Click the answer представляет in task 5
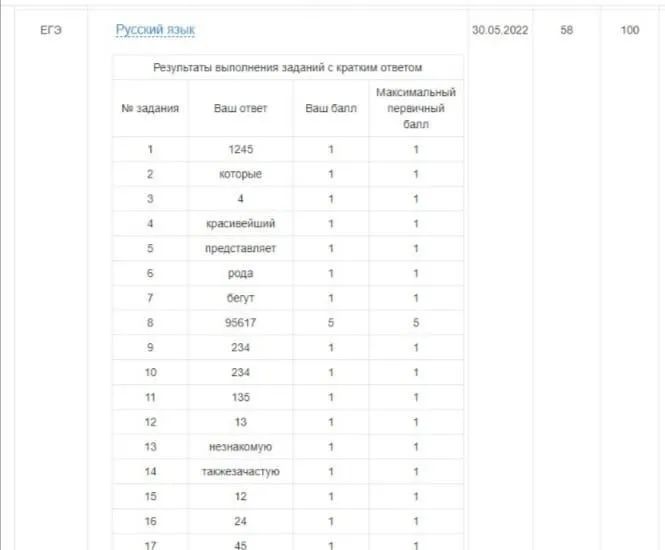The height and width of the screenshot is (550, 665). [x=240, y=248]
